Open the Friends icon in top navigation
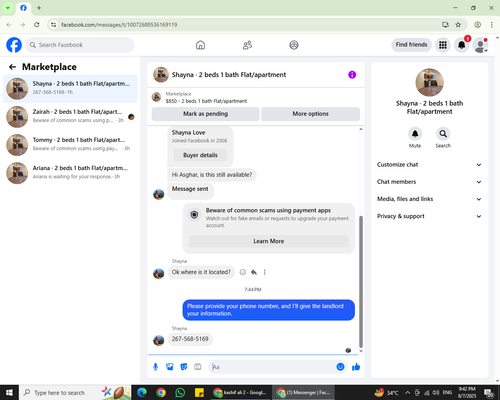This screenshot has height=400, width=500. (247, 45)
